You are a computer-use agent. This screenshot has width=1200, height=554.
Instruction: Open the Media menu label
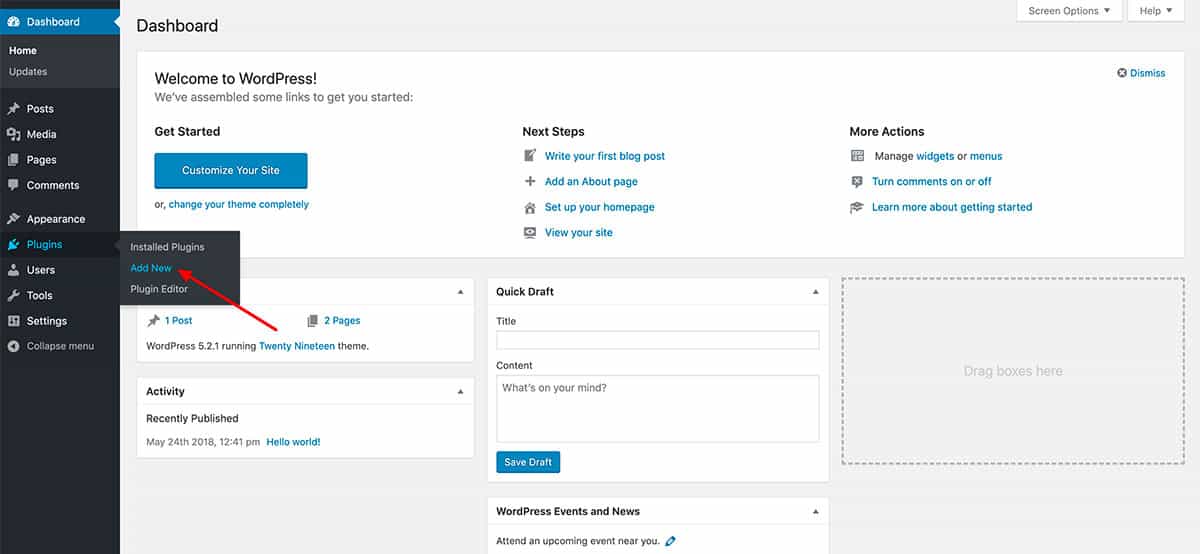point(42,134)
